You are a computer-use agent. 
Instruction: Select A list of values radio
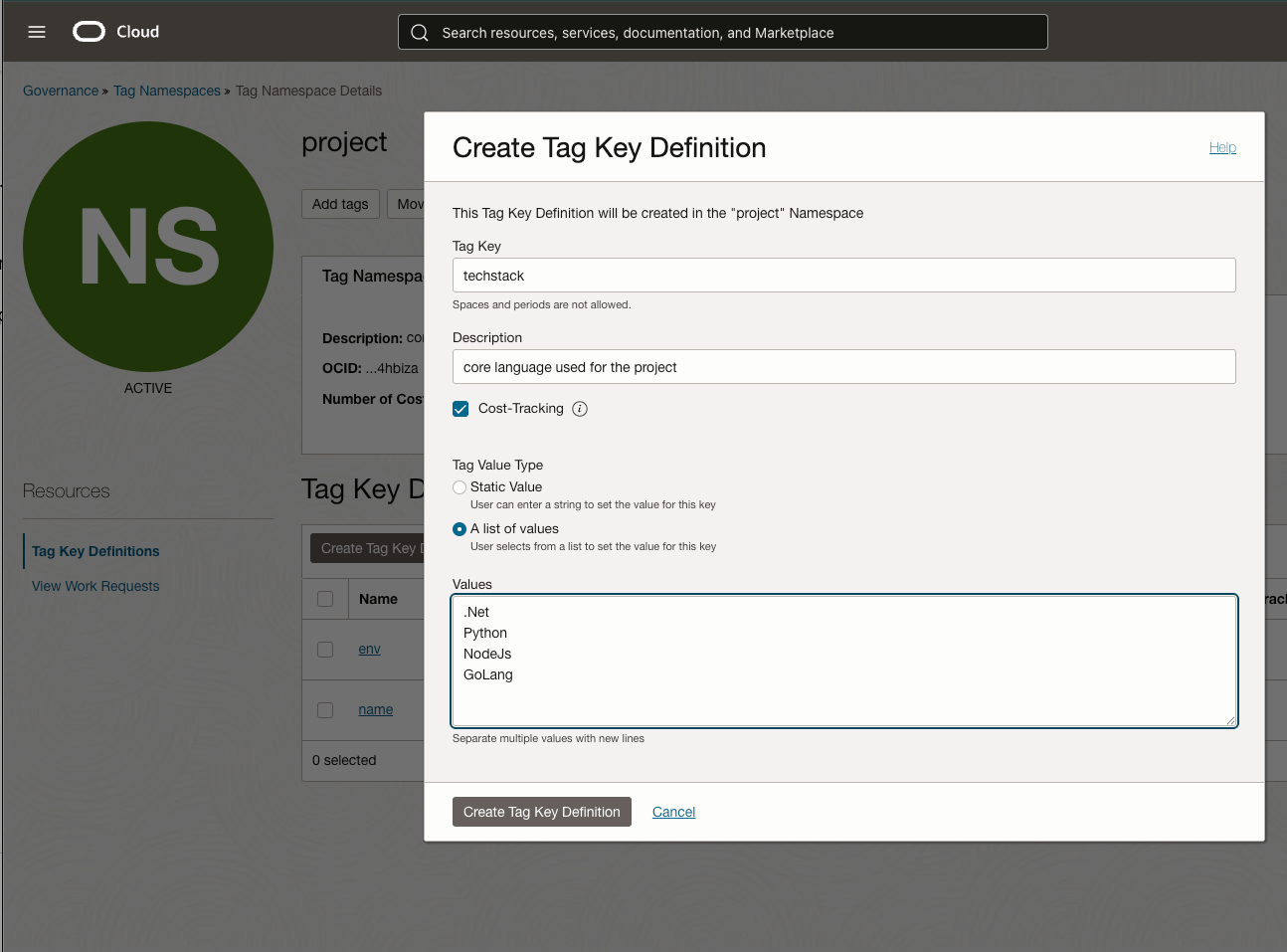[x=460, y=529]
